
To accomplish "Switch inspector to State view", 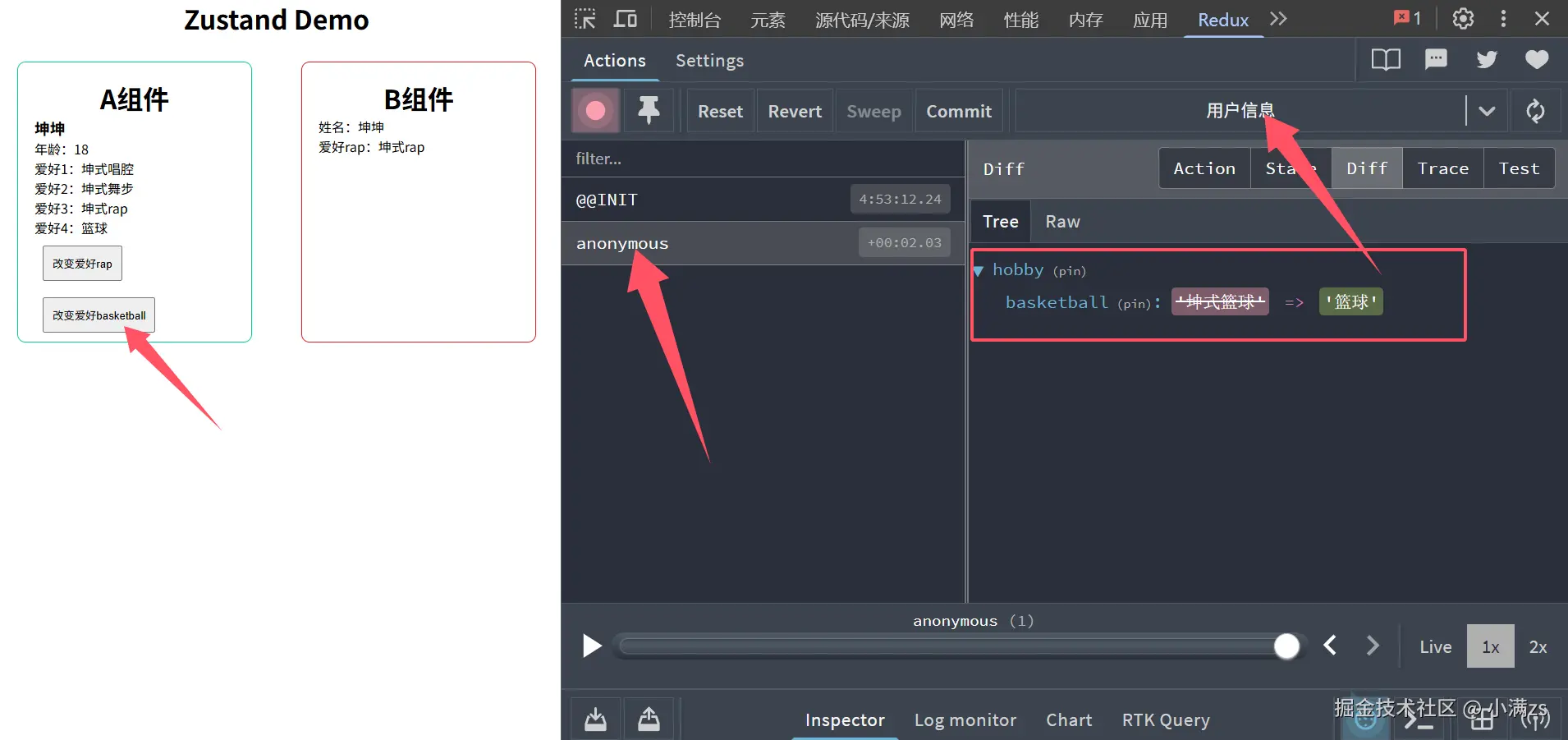I will pyautogui.click(x=1291, y=168).
